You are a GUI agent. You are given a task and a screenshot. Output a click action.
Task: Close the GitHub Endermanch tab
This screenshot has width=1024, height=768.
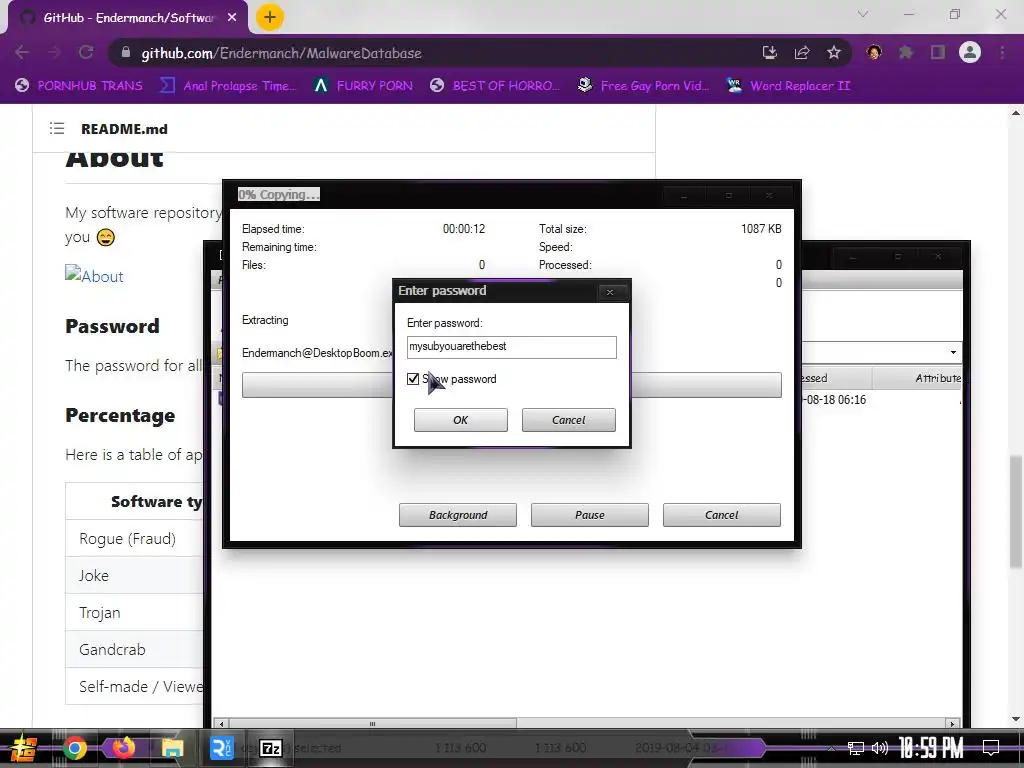(232, 18)
